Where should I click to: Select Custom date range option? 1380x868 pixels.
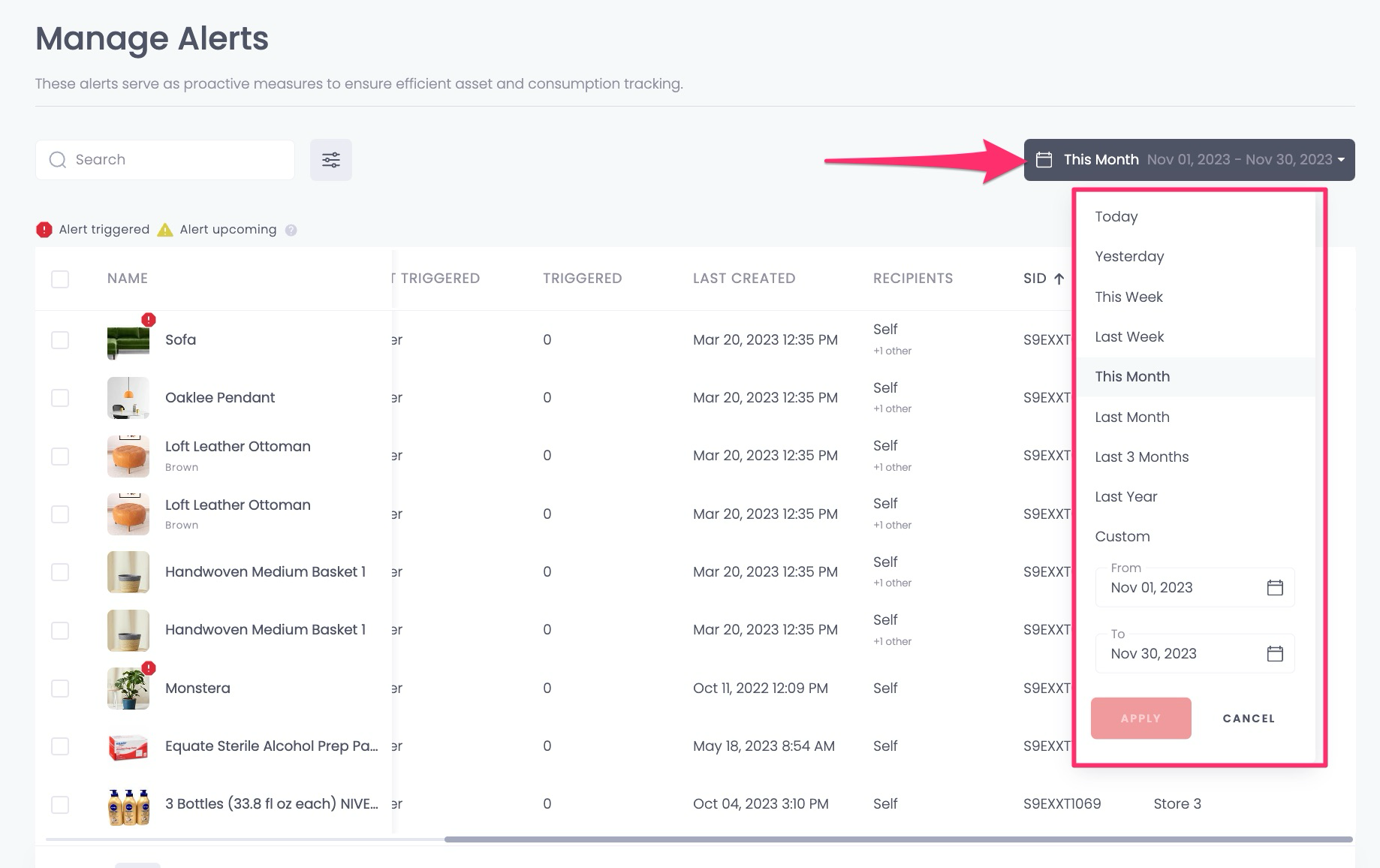[x=1197, y=536]
